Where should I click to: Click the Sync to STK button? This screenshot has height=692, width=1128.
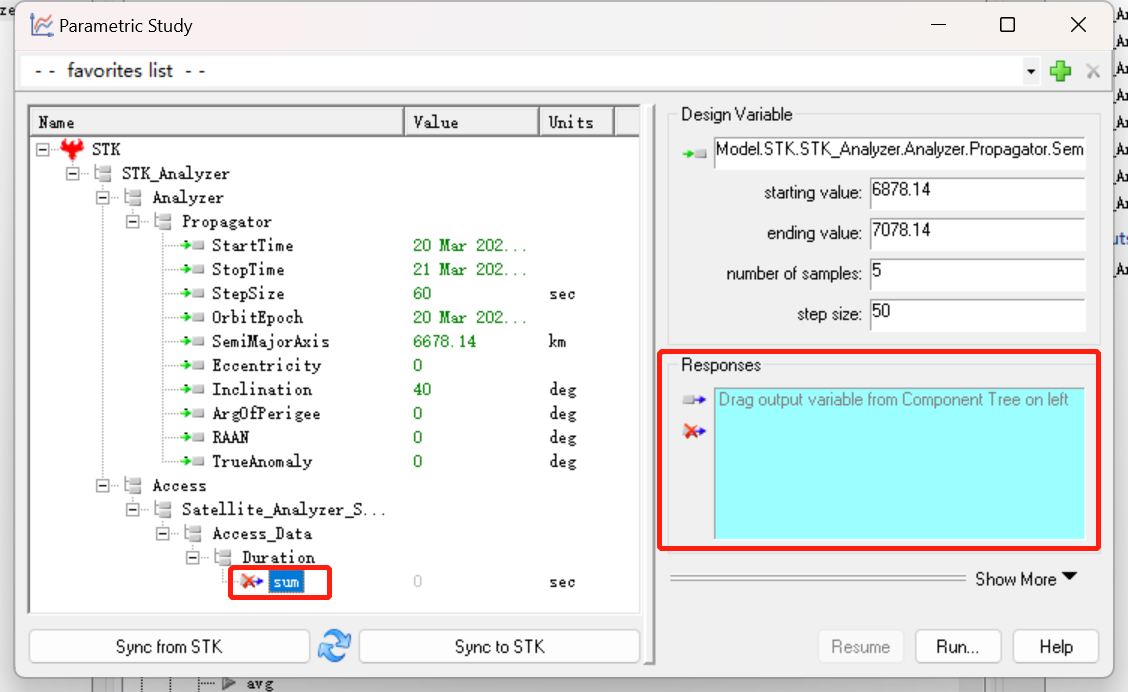click(x=498, y=646)
